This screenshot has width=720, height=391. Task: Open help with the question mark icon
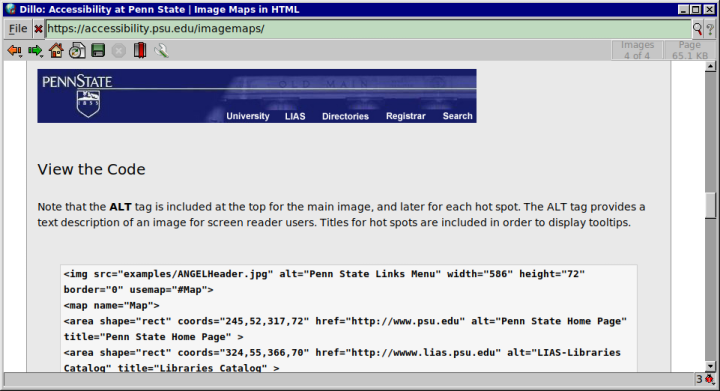[710, 29]
